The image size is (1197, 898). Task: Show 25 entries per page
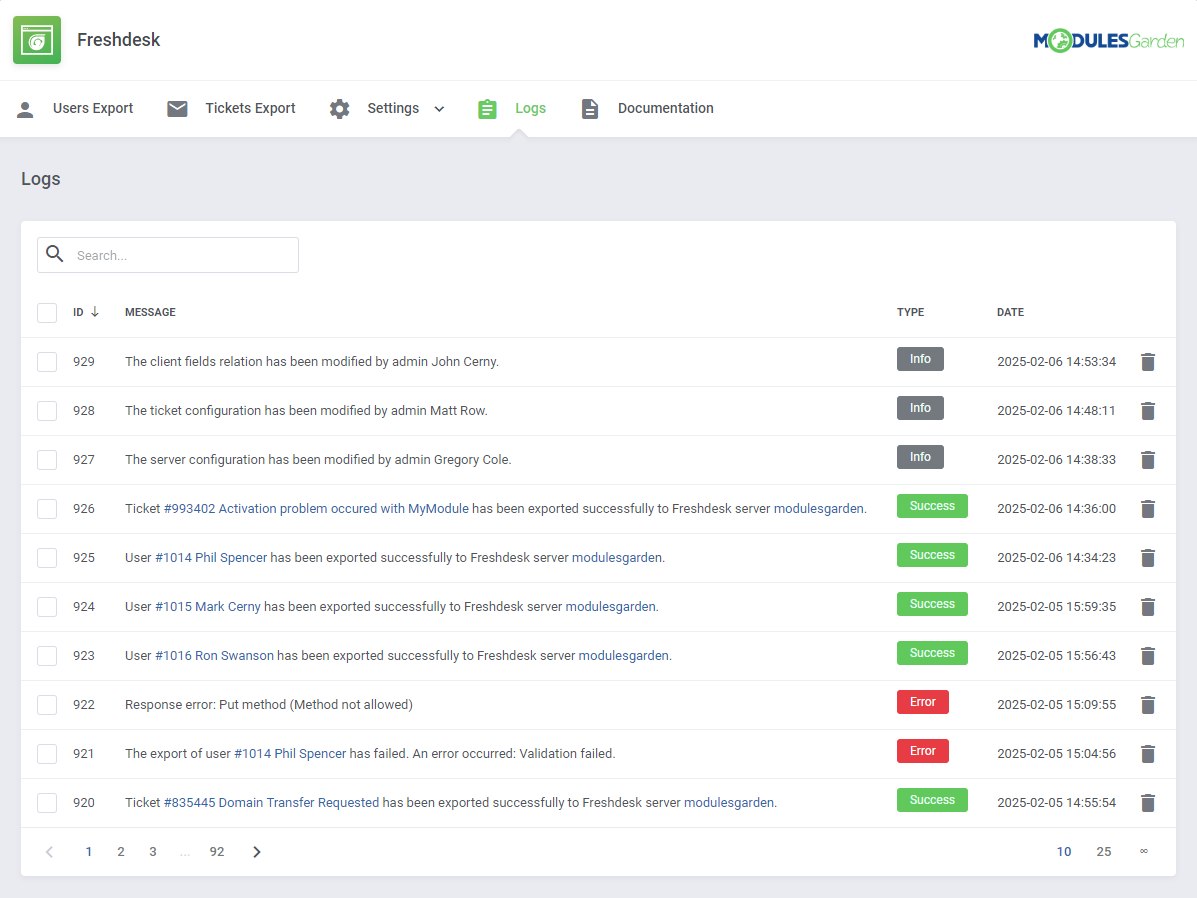(x=1103, y=851)
